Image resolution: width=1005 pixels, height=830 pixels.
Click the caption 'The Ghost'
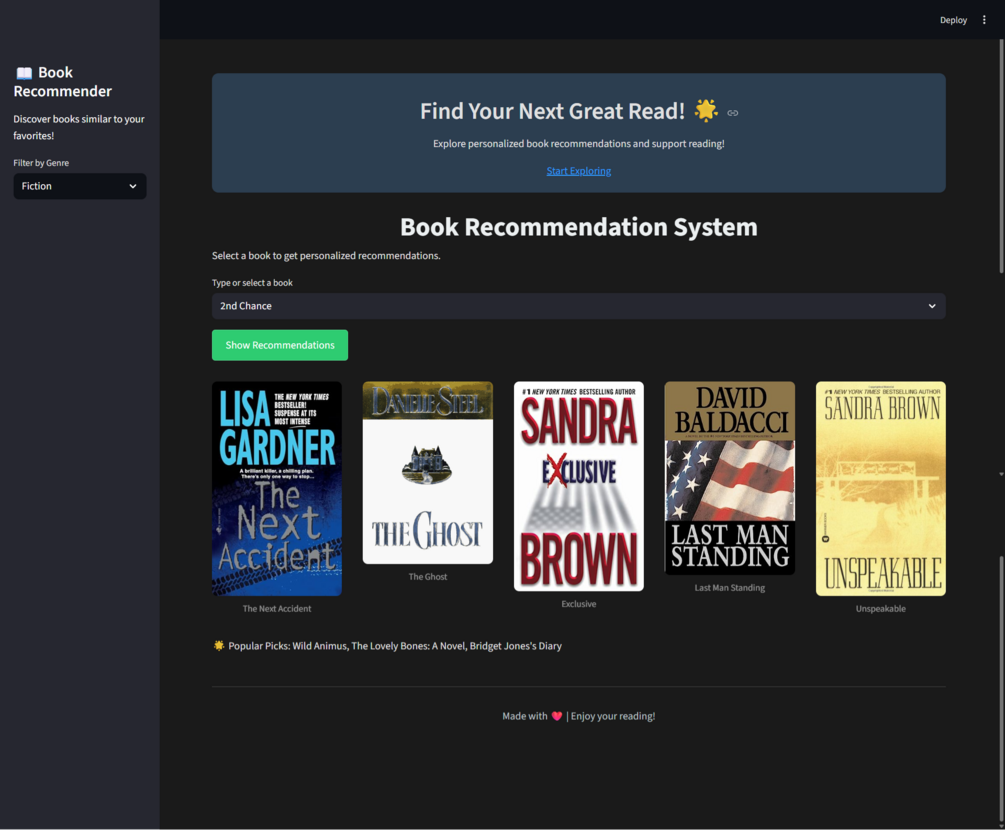(x=428, y=576)
